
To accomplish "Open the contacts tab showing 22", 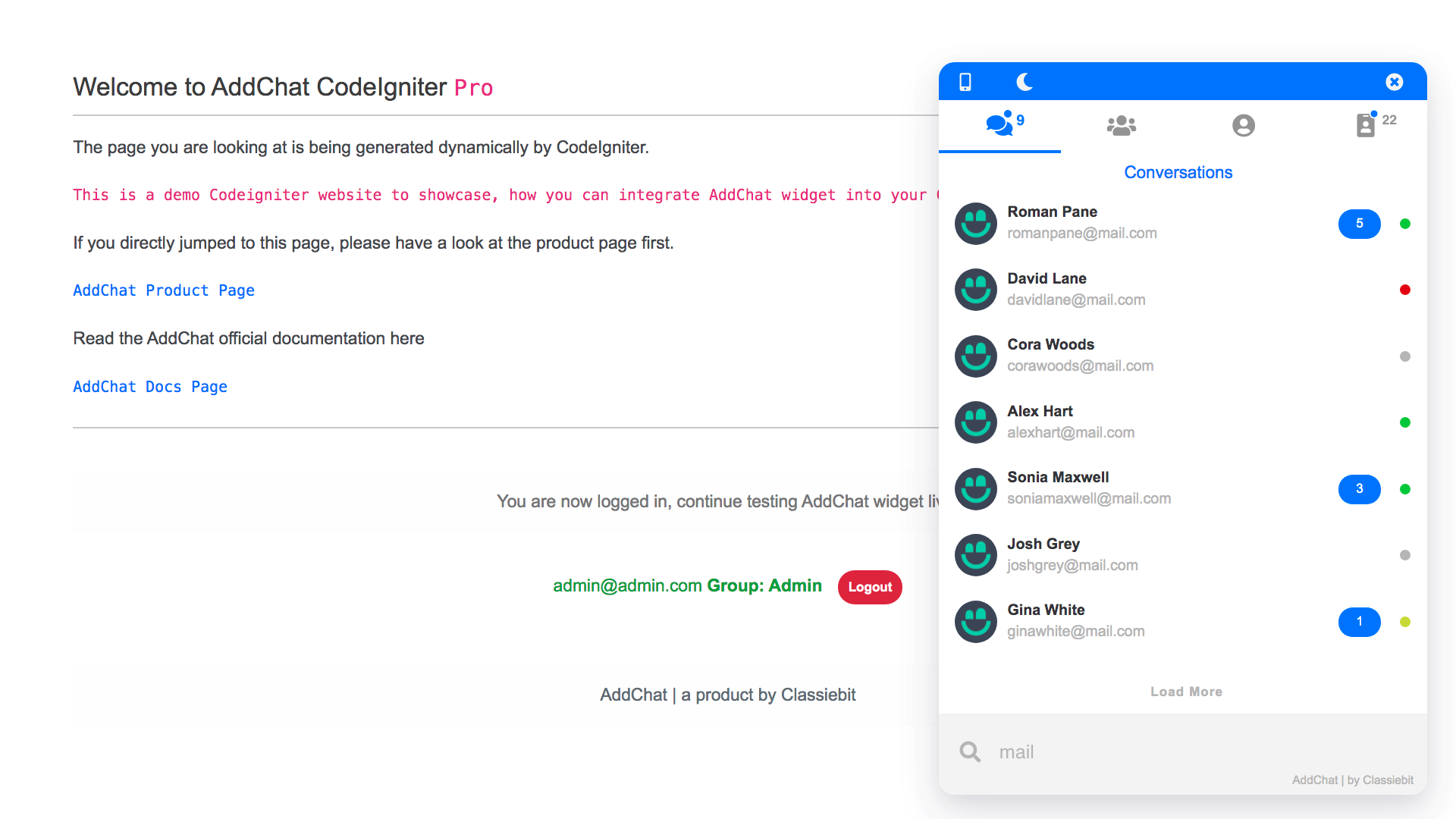I will (x=1366, y=124).
